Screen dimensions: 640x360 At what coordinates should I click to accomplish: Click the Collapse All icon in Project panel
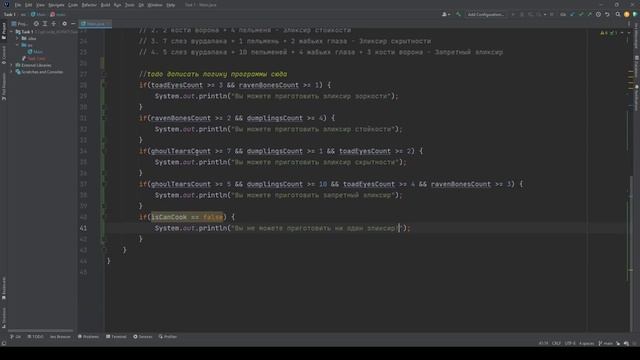(53, 24)
